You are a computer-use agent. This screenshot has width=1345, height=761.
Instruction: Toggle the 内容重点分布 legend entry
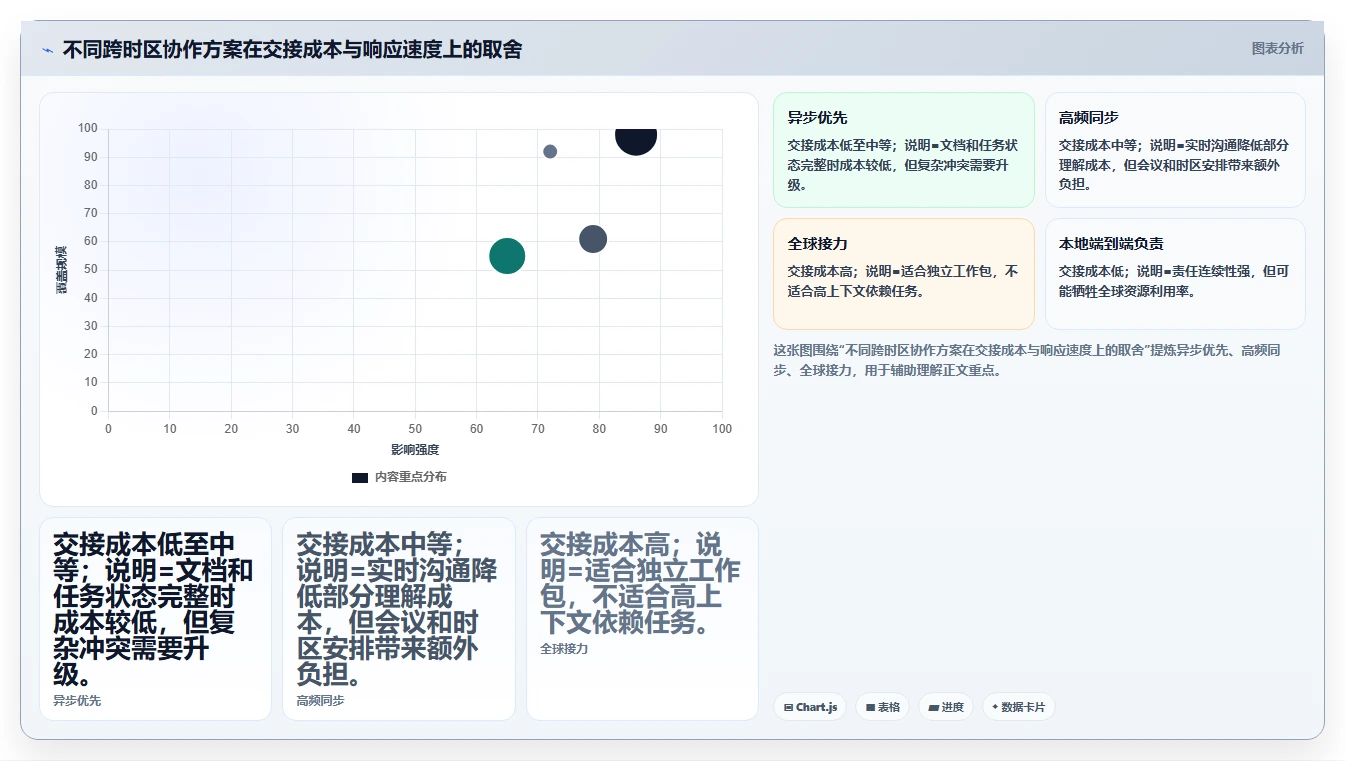tap(399, 477)
